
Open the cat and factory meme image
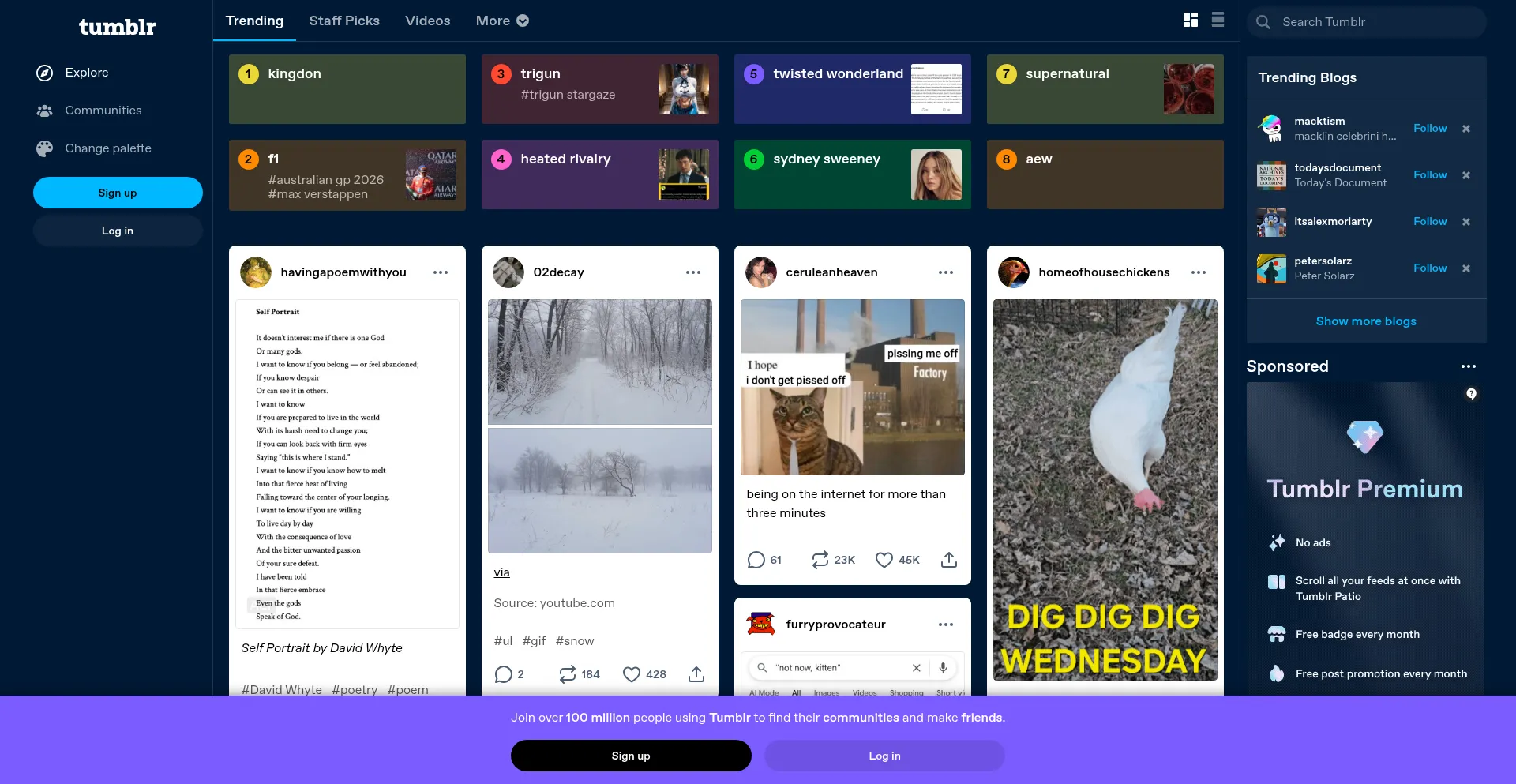click(x=853, y=387)
